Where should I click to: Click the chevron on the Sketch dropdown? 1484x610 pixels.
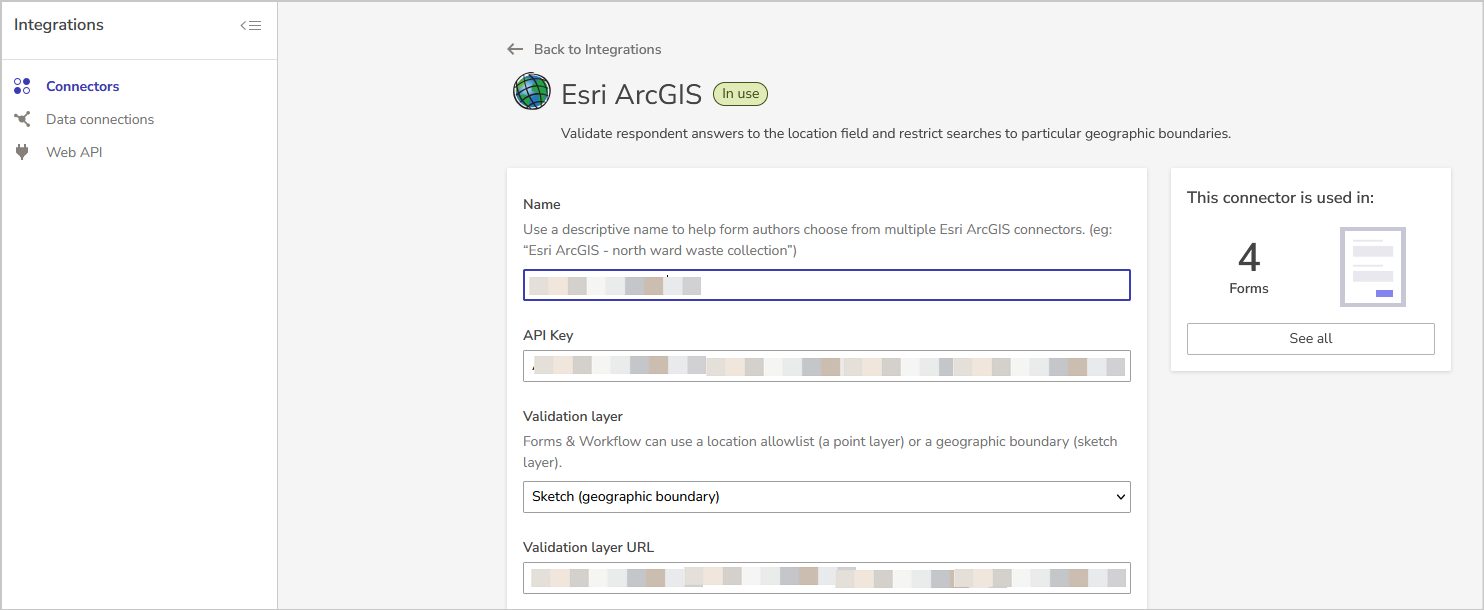point(1119,497)
